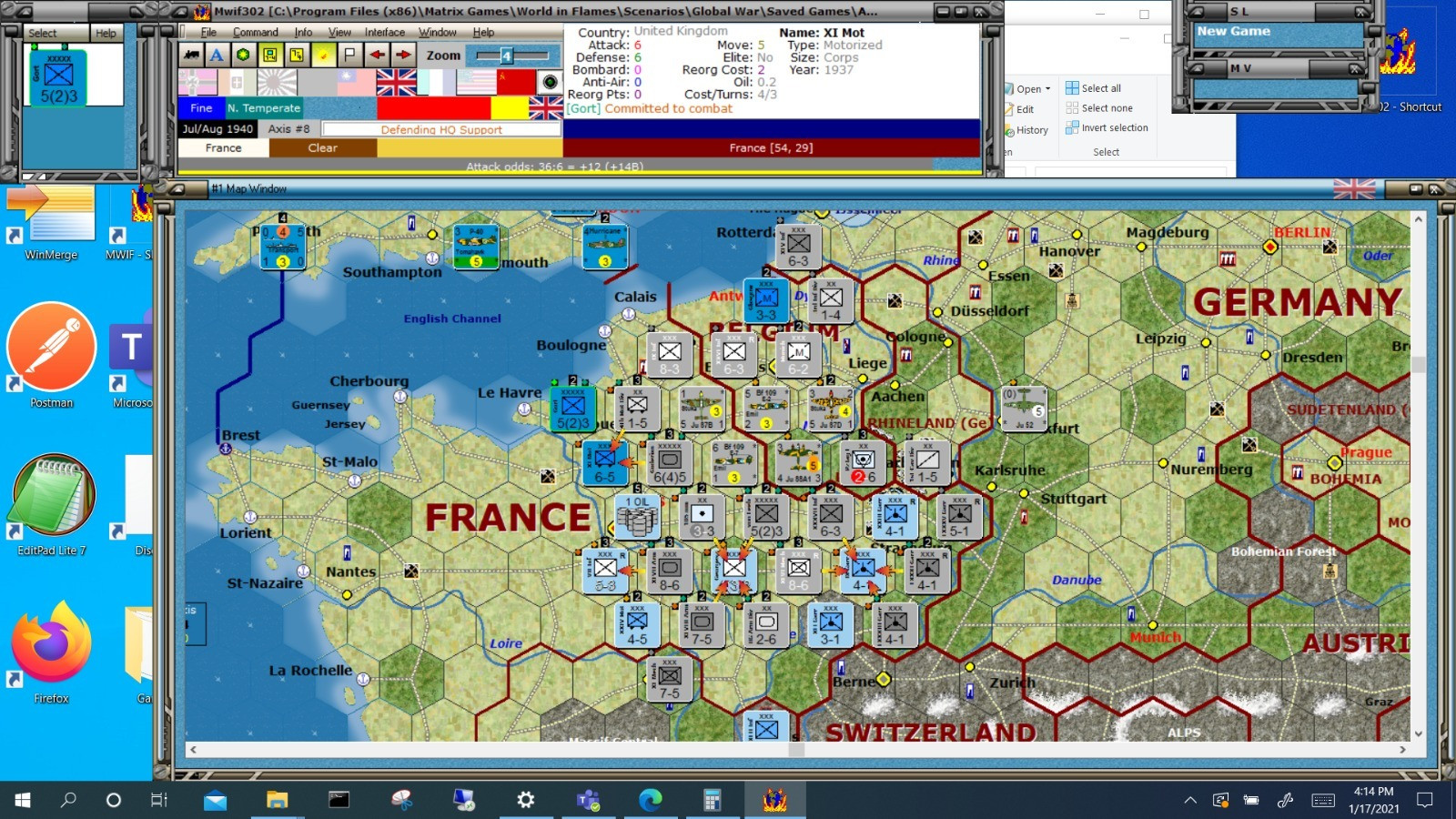
Task: Select the 7-5 counter north of Massif Central
Action: [670, 678]
